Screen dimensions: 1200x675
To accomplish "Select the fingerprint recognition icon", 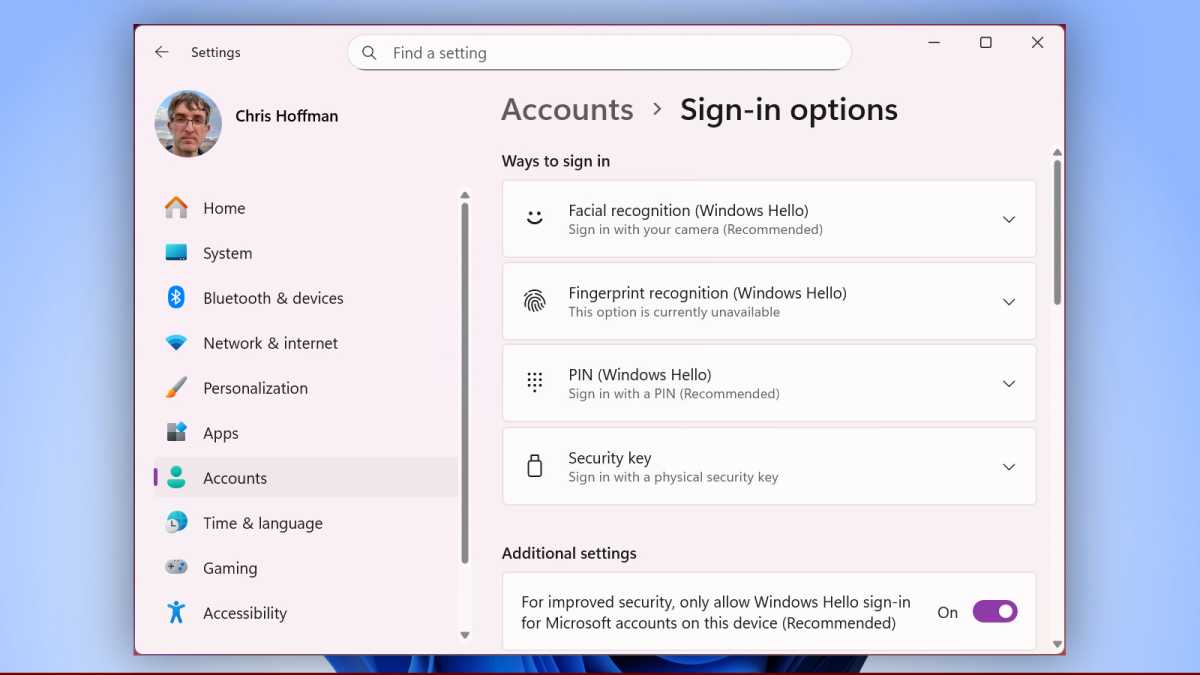I will click(535, 301).
